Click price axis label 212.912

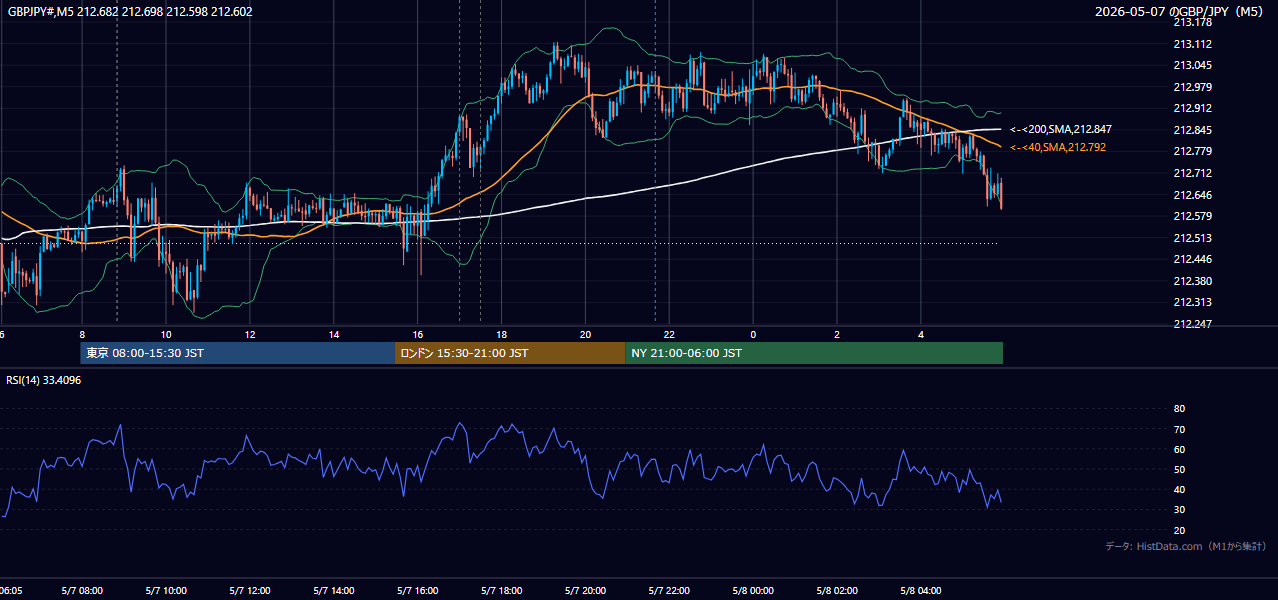1192,108
